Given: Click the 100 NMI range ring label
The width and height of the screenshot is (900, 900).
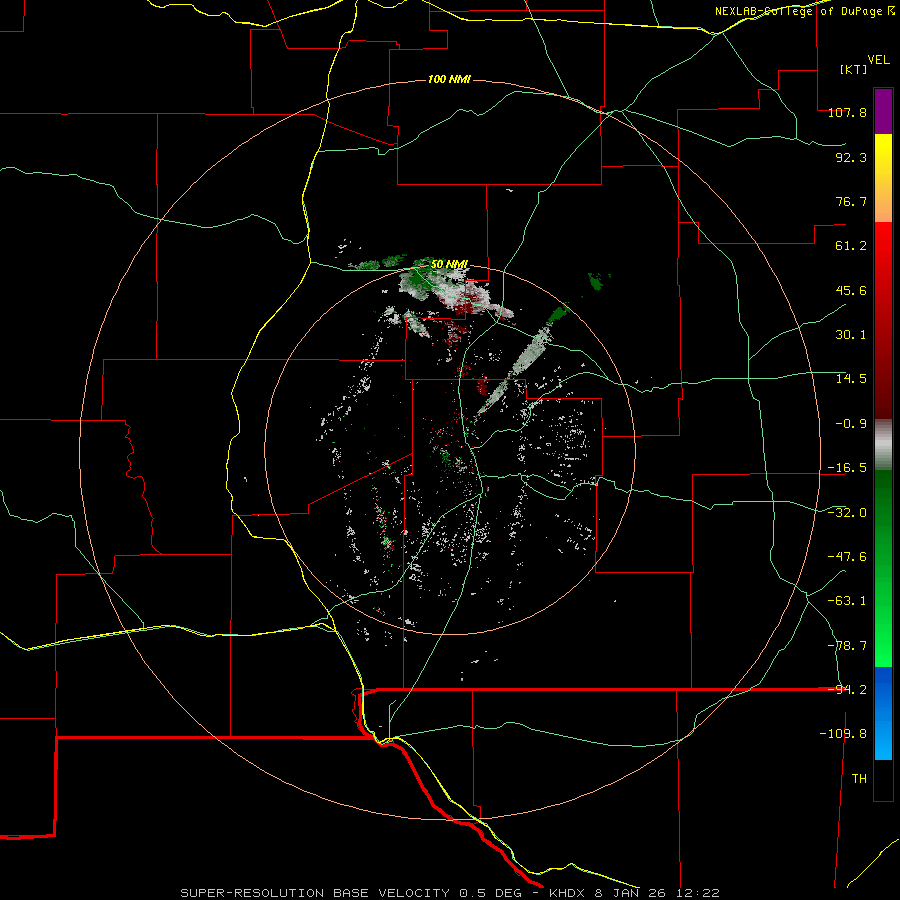Looking at the screenshot, I should tap(449, 79).
